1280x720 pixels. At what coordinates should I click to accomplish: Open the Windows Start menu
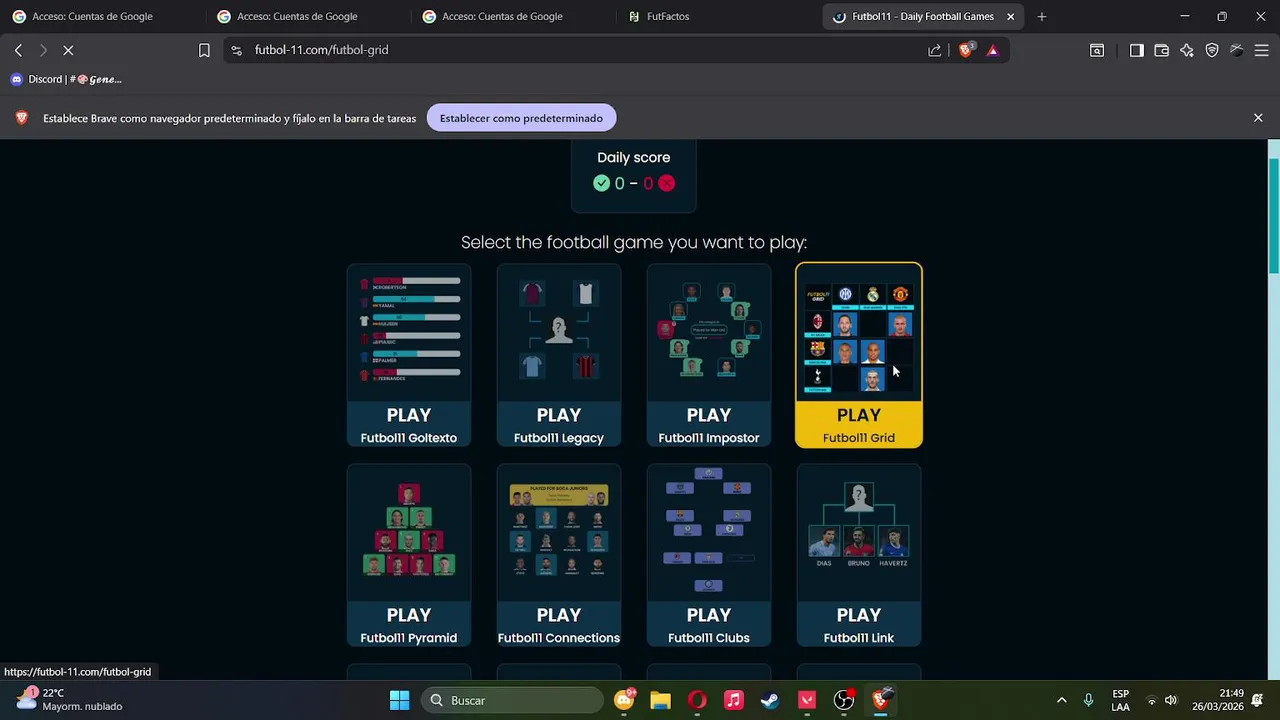point(399,700)
